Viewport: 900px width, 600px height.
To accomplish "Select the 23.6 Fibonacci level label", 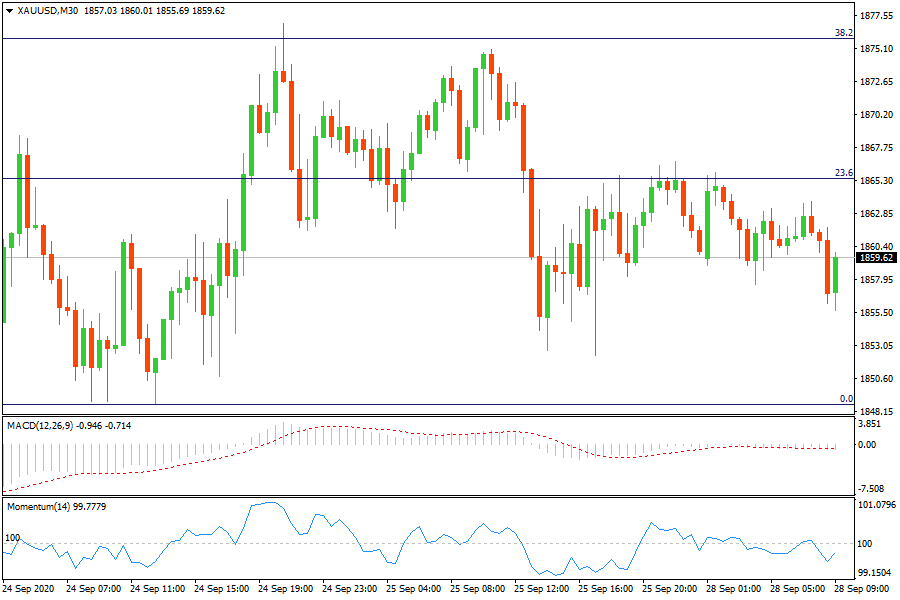I will pyautogui.click(x=843, y=173).
